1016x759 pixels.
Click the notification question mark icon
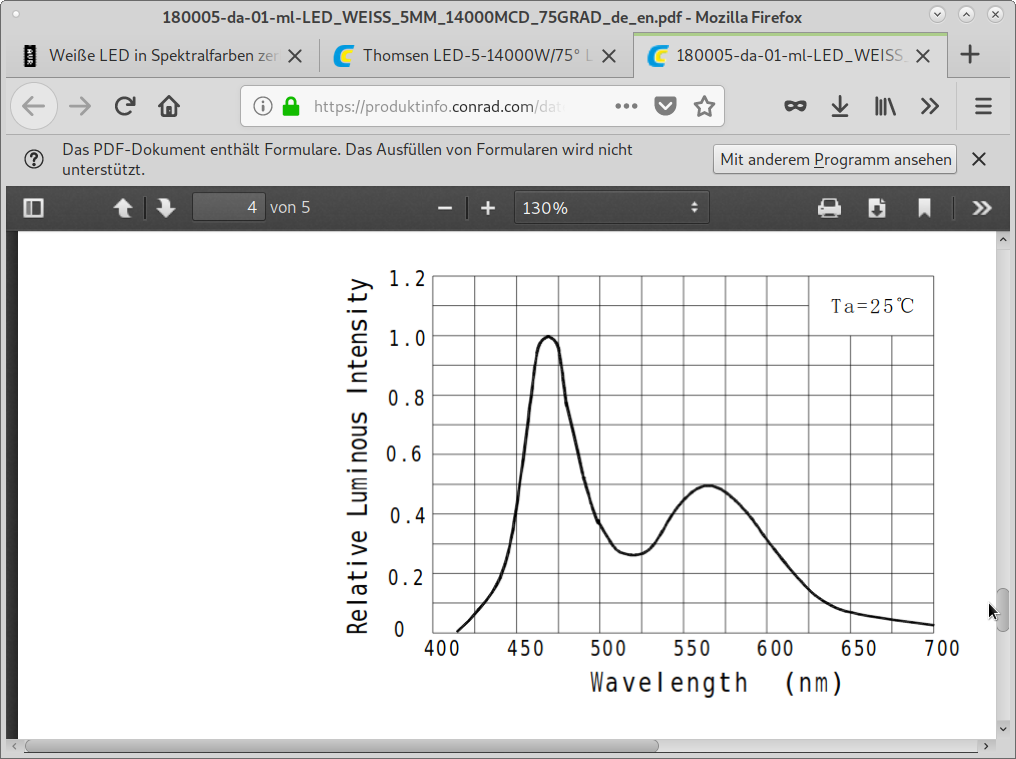point(34,159)
